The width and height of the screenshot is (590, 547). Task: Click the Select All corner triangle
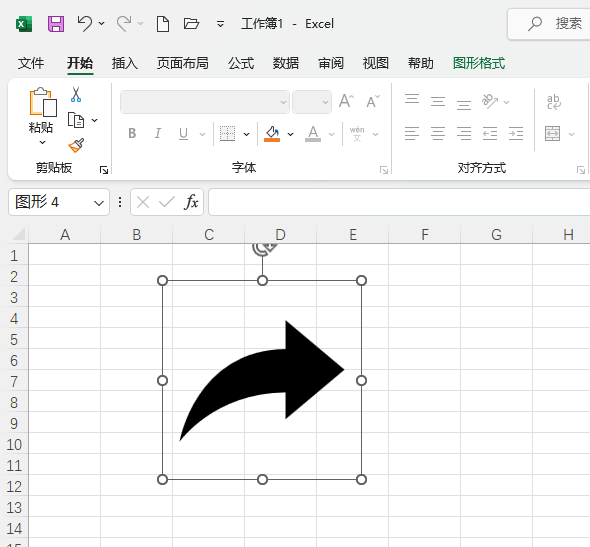[19, 234]
